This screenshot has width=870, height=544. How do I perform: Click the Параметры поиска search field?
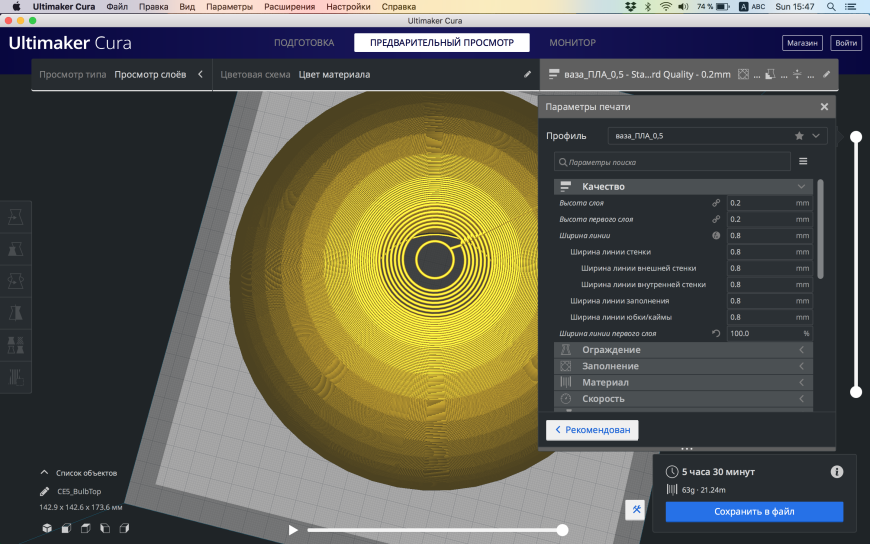(672, 162)
